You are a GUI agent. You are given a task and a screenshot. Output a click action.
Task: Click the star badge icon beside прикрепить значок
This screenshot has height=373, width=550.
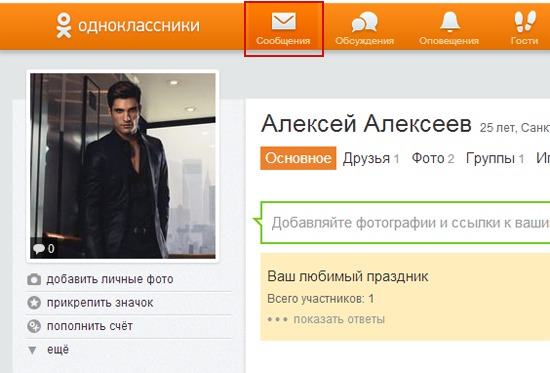34,302
